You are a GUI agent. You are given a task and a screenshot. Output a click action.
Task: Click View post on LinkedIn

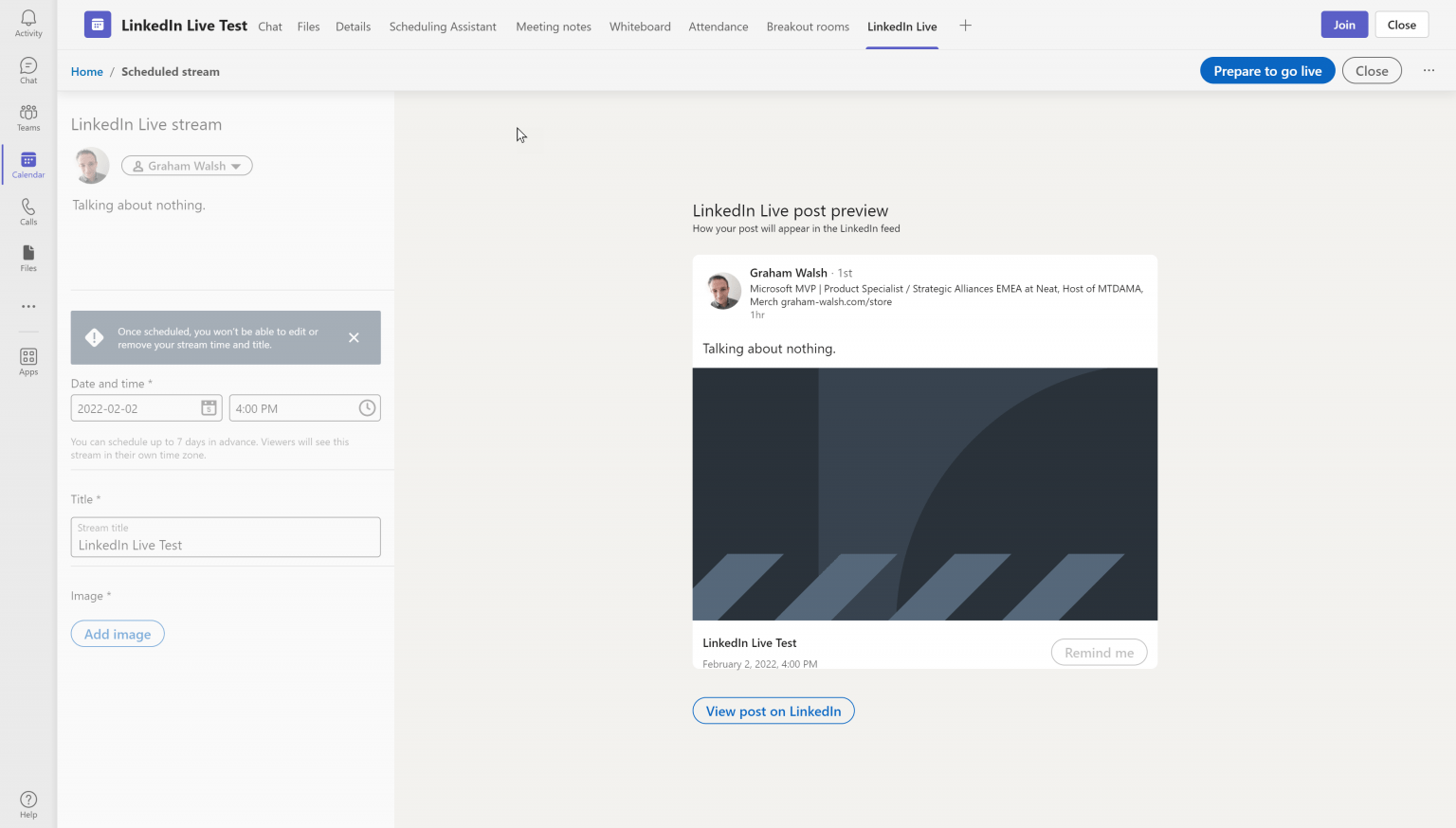pos(773,711)
